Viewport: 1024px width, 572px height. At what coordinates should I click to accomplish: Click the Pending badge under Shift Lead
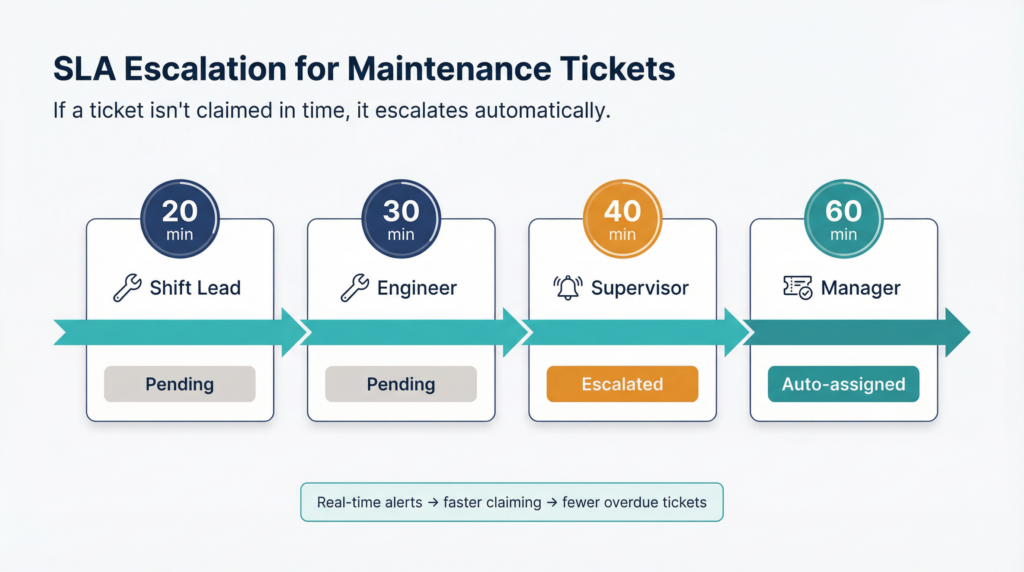pos(180,384)
